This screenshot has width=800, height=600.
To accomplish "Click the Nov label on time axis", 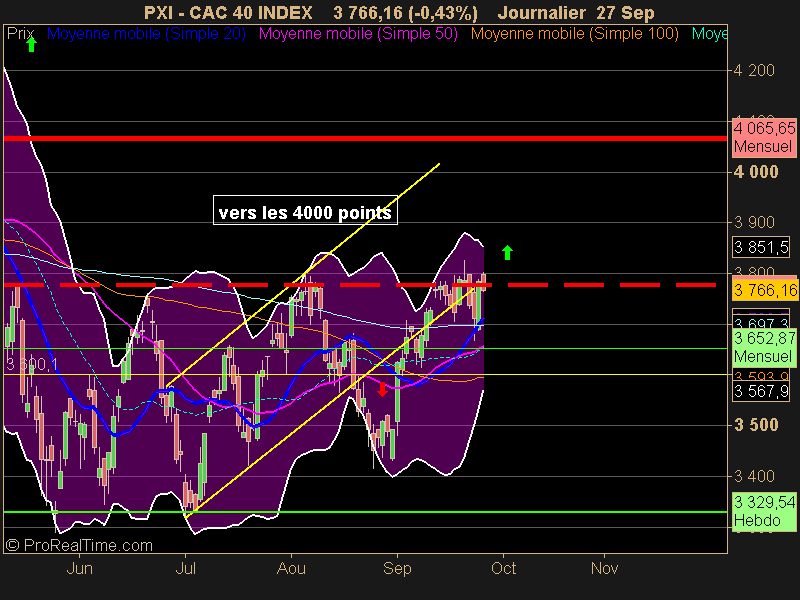I will click(x=604, y=568).
